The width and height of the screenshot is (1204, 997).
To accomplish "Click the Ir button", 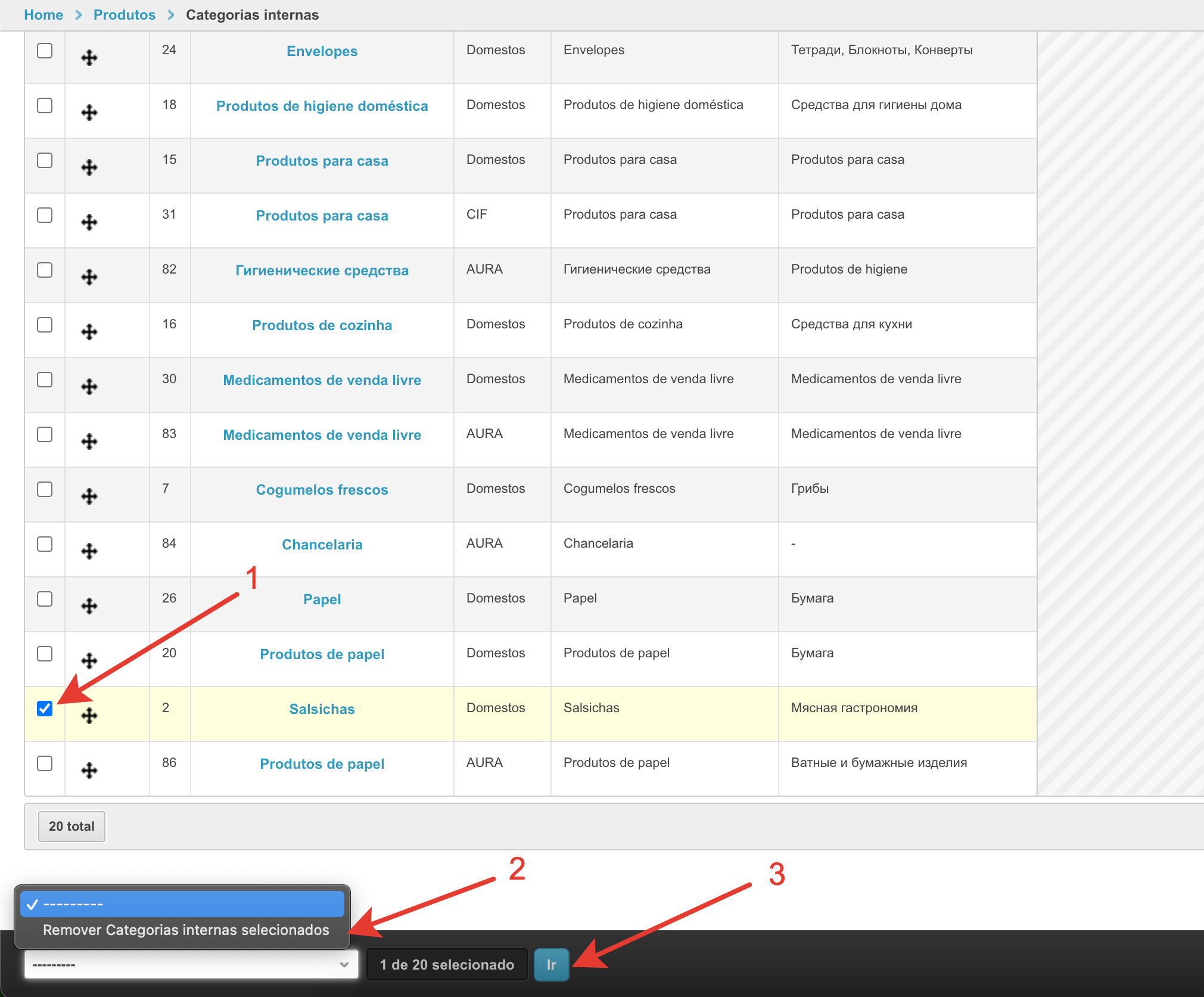I will [x=552, y=964].
